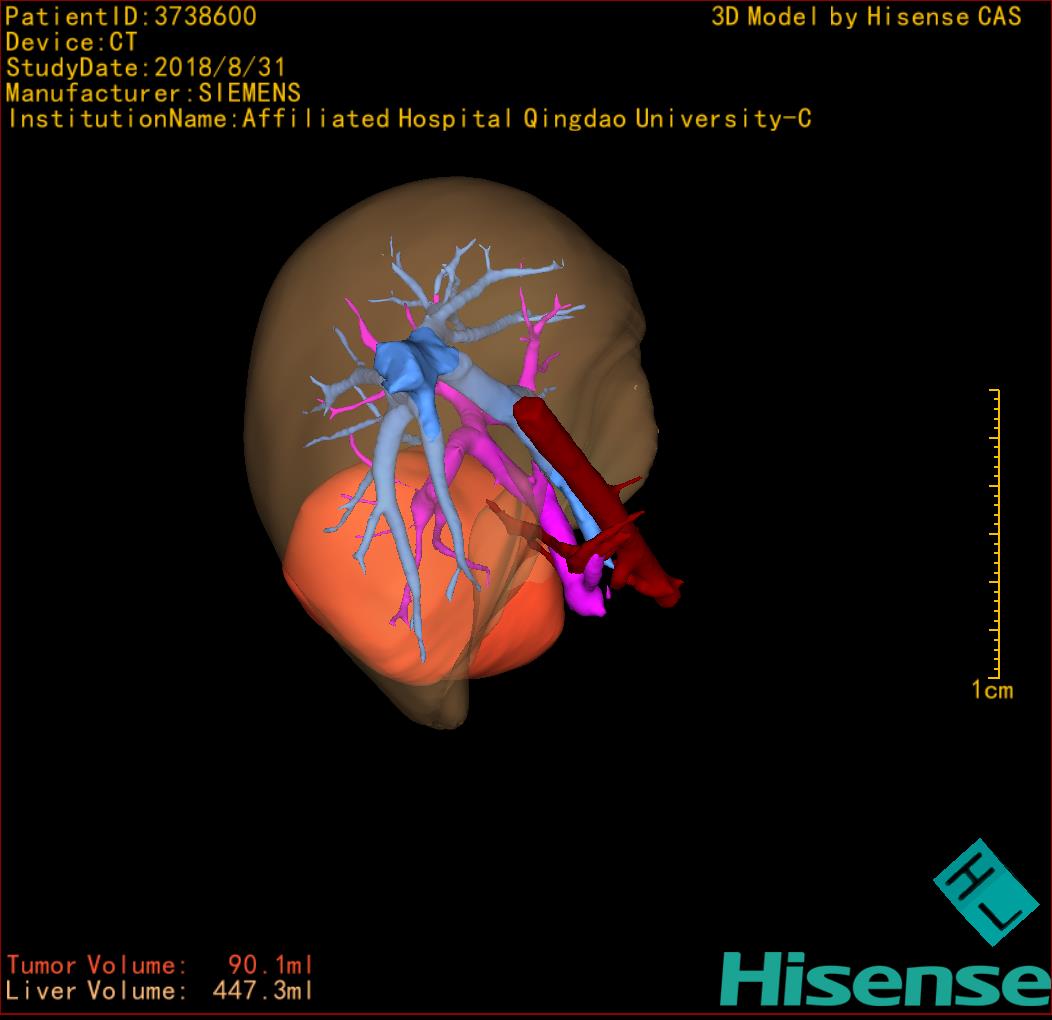Click the StudyDate:2018/8/31 text

[146, 68]
